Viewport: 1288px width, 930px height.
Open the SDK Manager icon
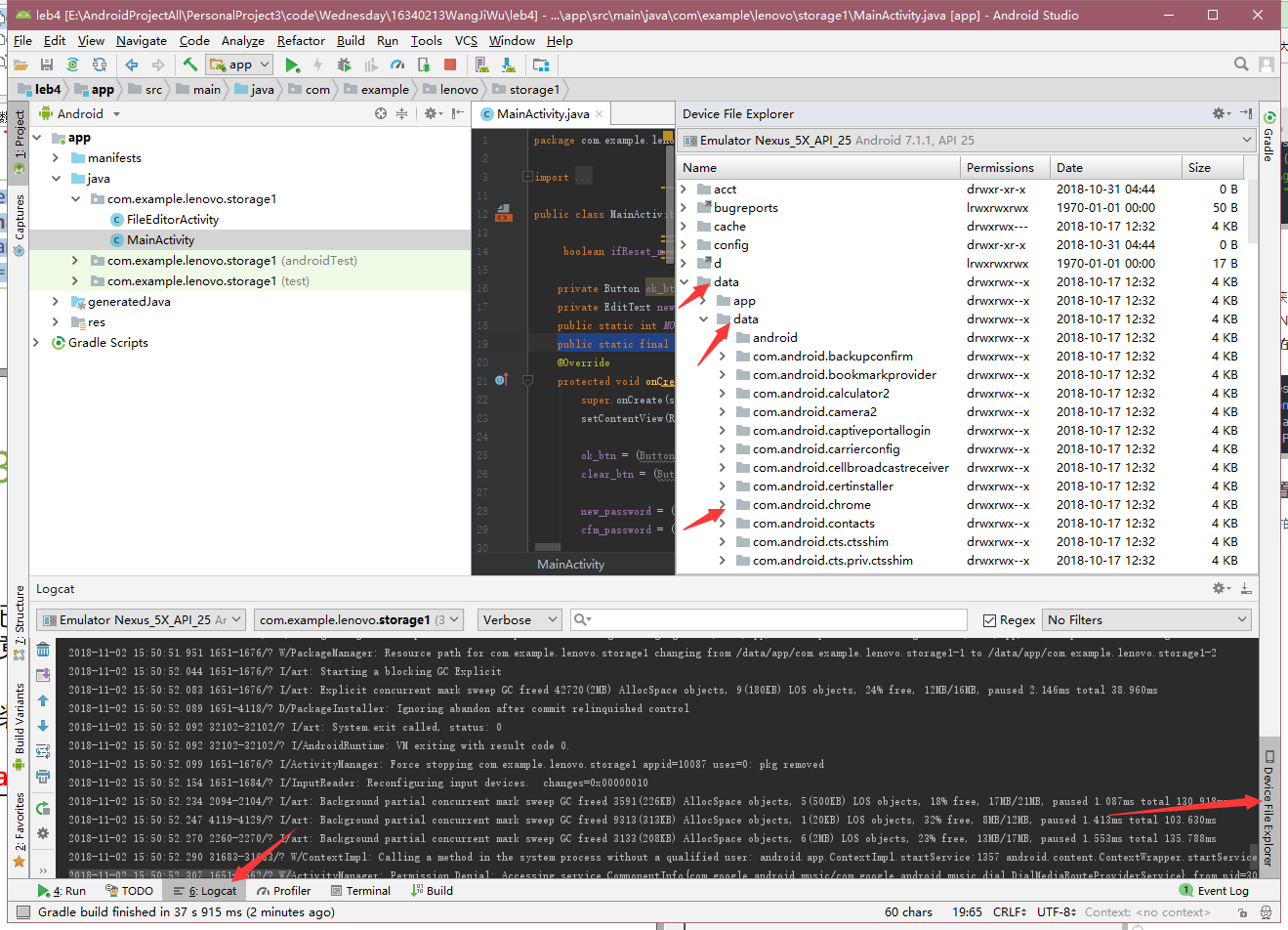(508, 64)
